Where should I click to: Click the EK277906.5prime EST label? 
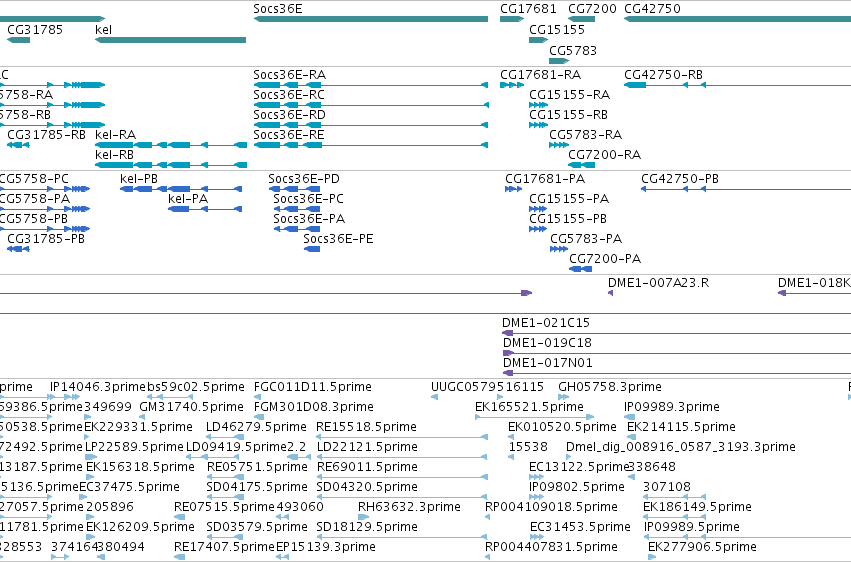pyautogui.click(x=702, y=547)
